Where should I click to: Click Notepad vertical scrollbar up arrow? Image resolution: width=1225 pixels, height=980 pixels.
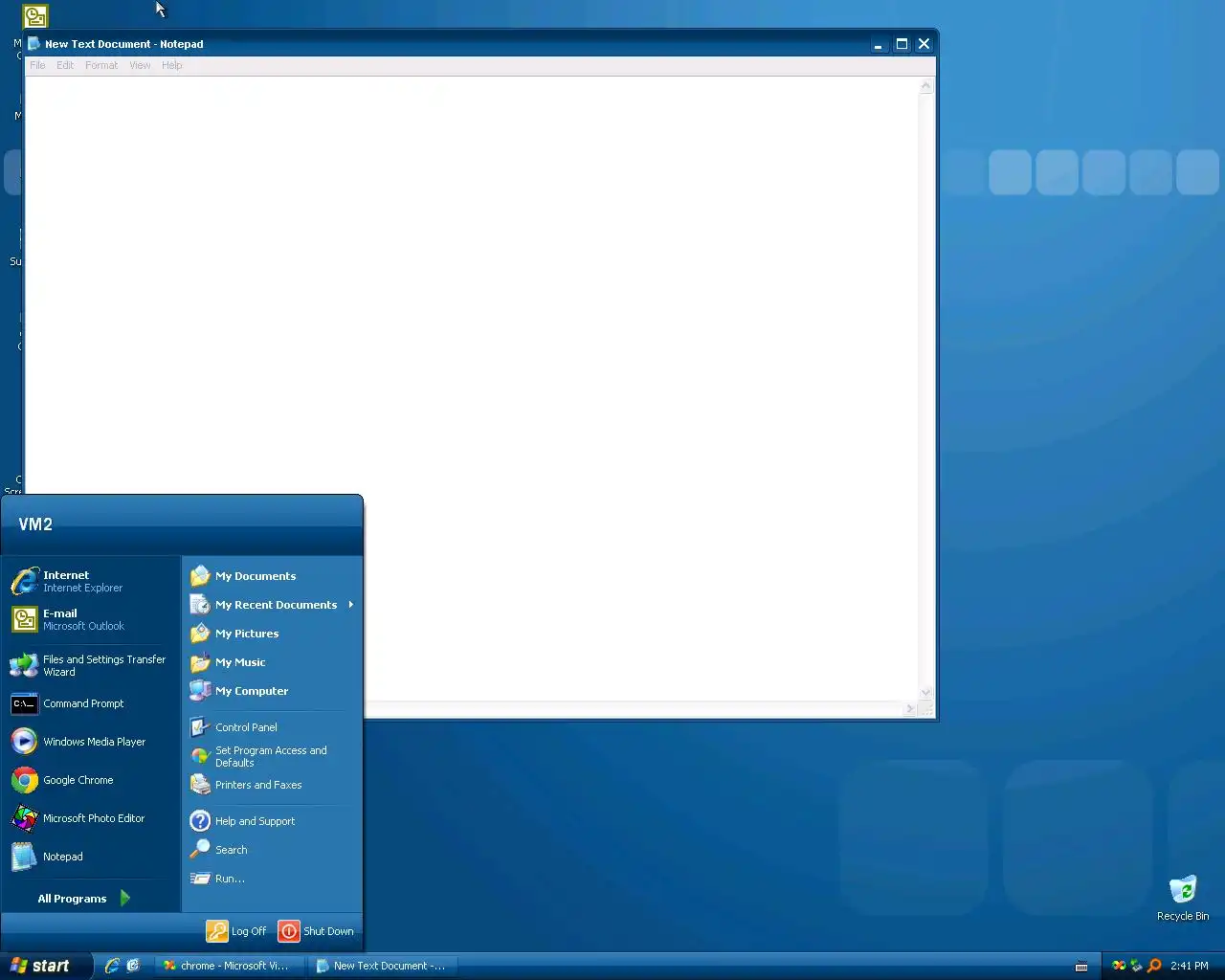point(925,86)
